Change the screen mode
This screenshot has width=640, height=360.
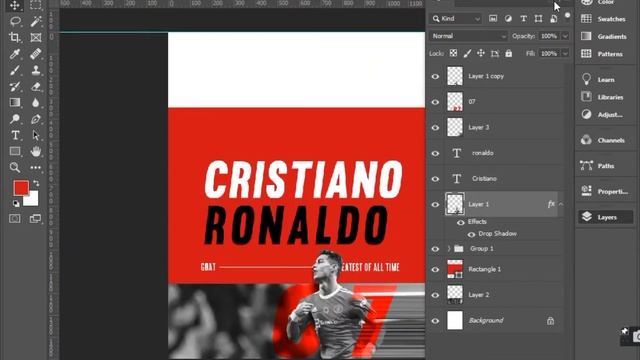[x=36, y=219]
